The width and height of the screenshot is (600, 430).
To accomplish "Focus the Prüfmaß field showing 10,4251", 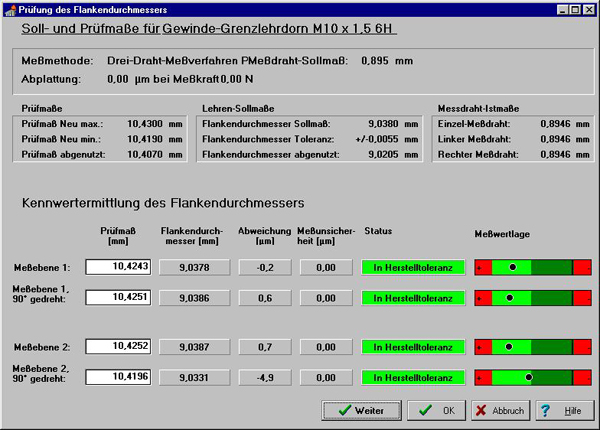I will 118,297.
